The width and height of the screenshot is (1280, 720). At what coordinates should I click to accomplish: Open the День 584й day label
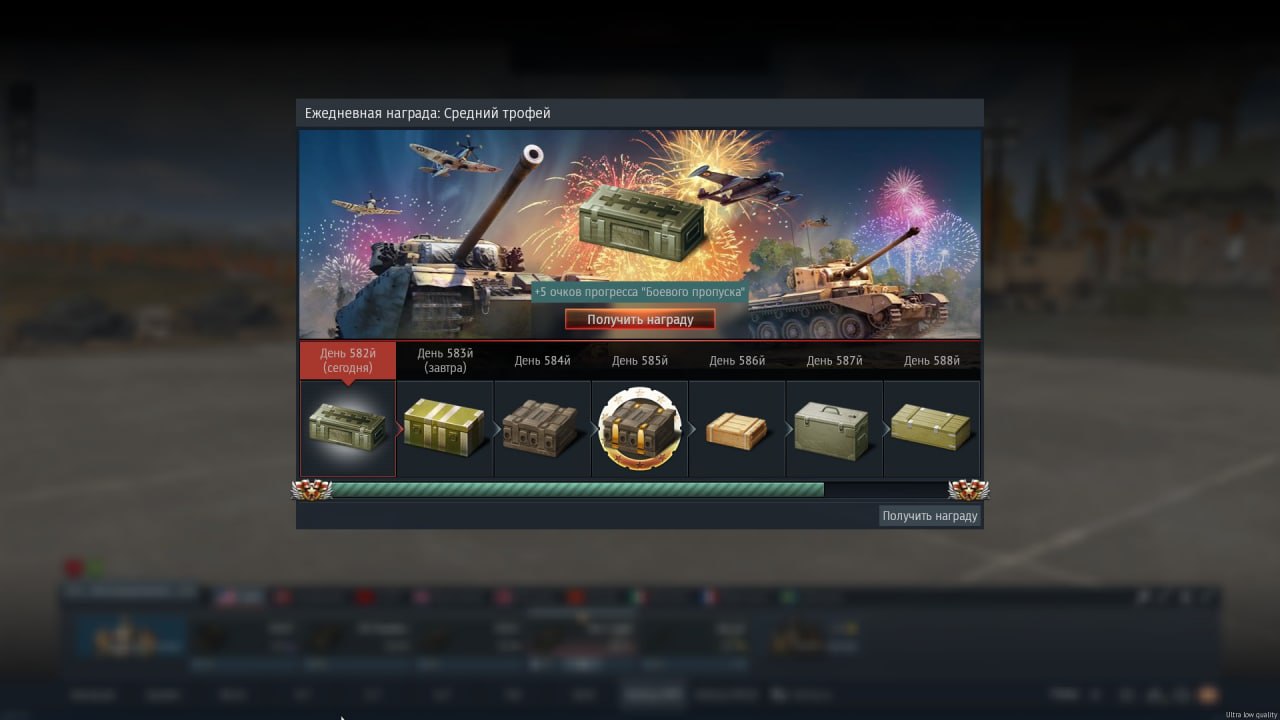542,361
